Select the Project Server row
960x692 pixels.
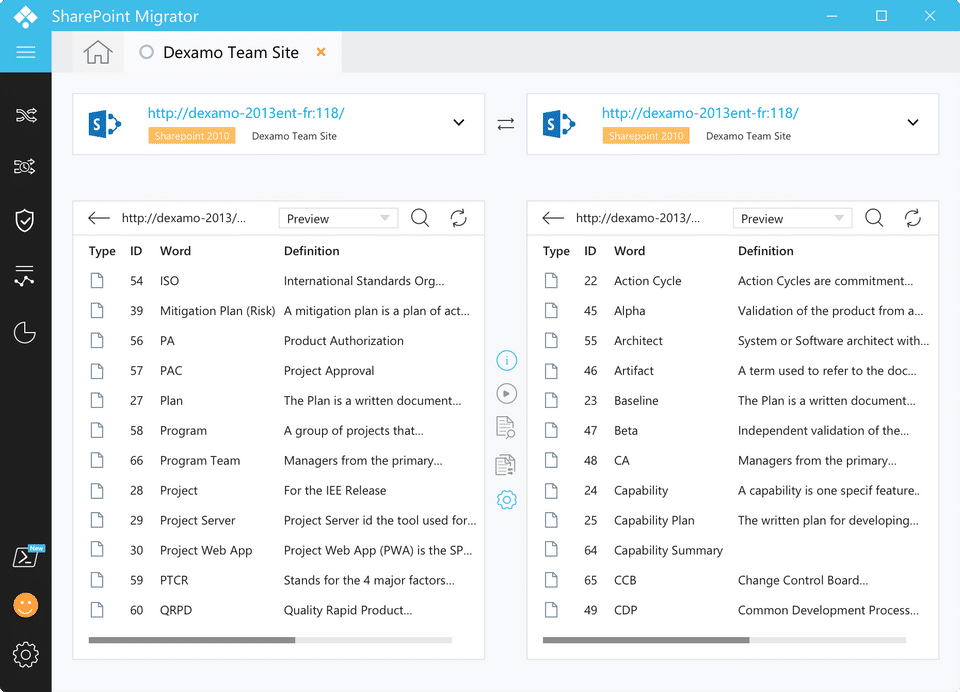279,521
